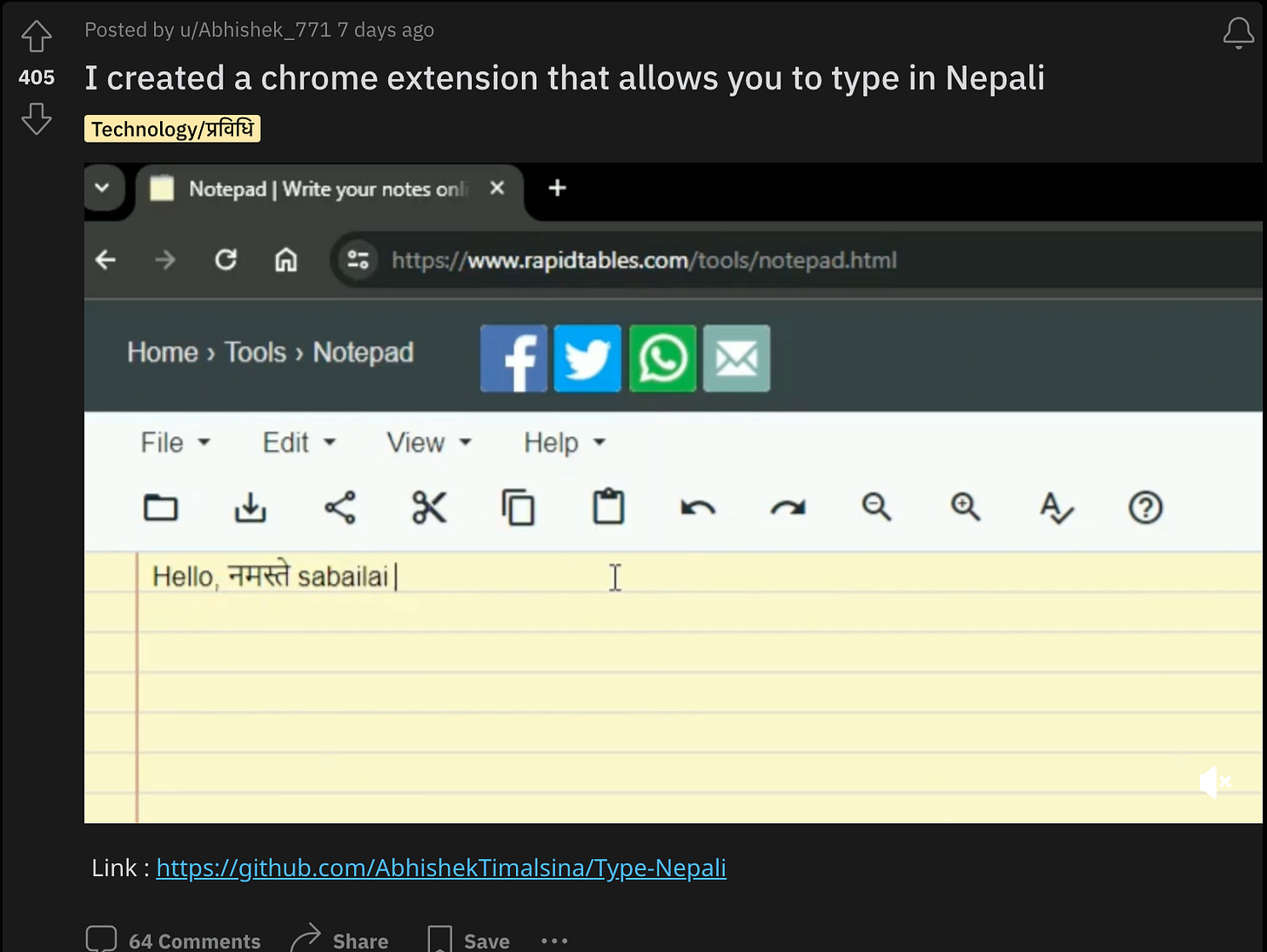Click the notification bell icon

1238,33
